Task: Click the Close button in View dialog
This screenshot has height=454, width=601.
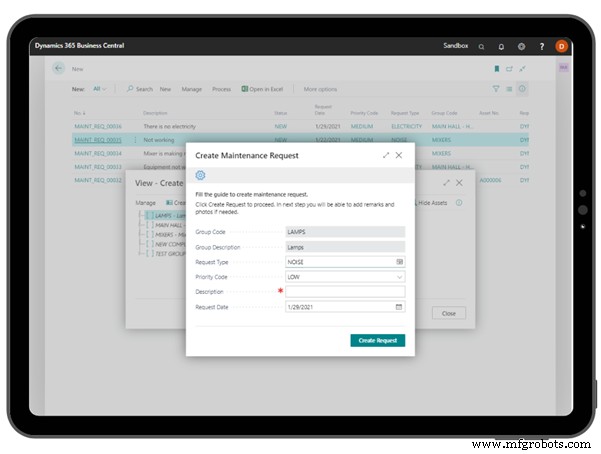Action: pyautogui.click(x=449, y=313)
